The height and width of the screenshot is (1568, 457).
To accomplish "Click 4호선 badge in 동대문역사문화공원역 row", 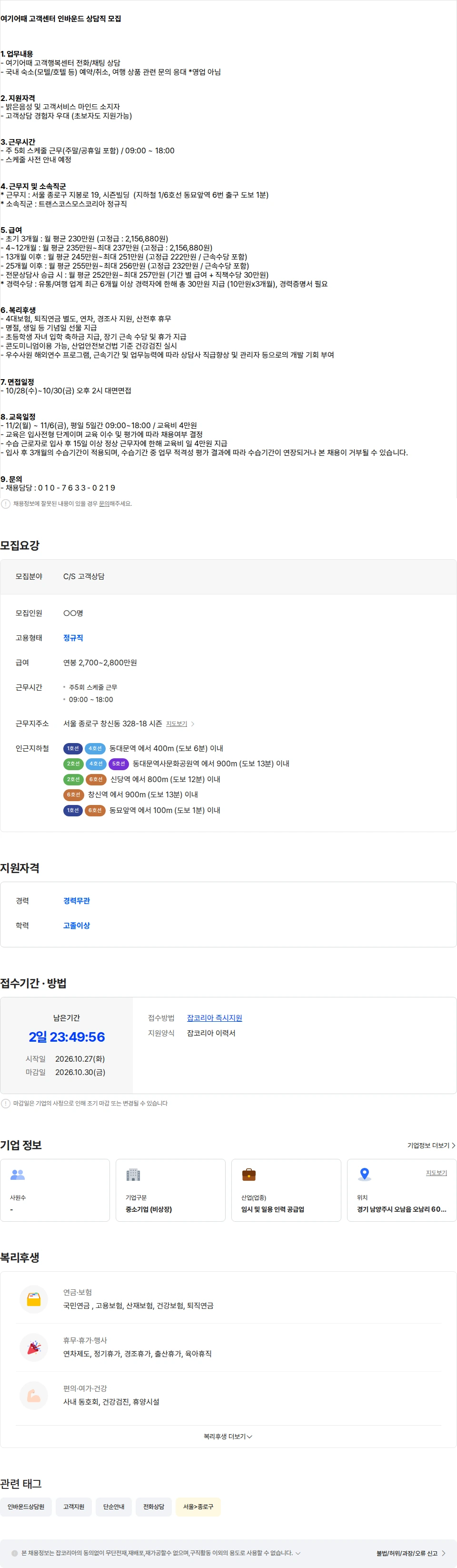I will [96, 764].
